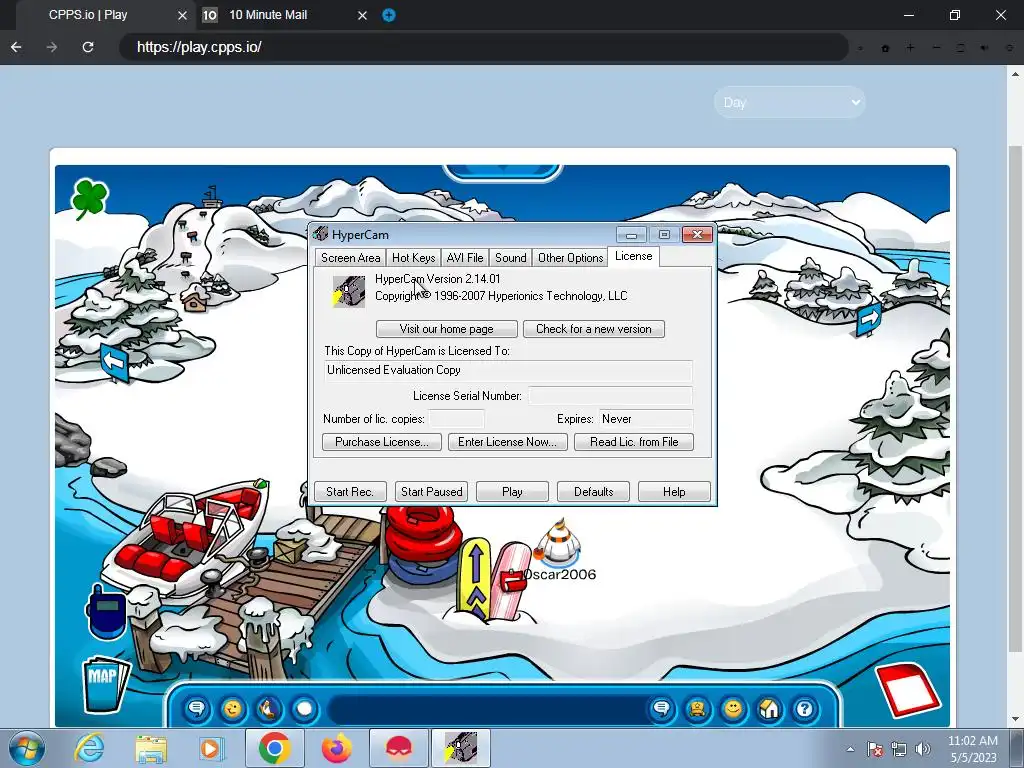This screenshot has width=1024, height=768.
Task: Click Read Lic. from File button
Action: [633, 442]
